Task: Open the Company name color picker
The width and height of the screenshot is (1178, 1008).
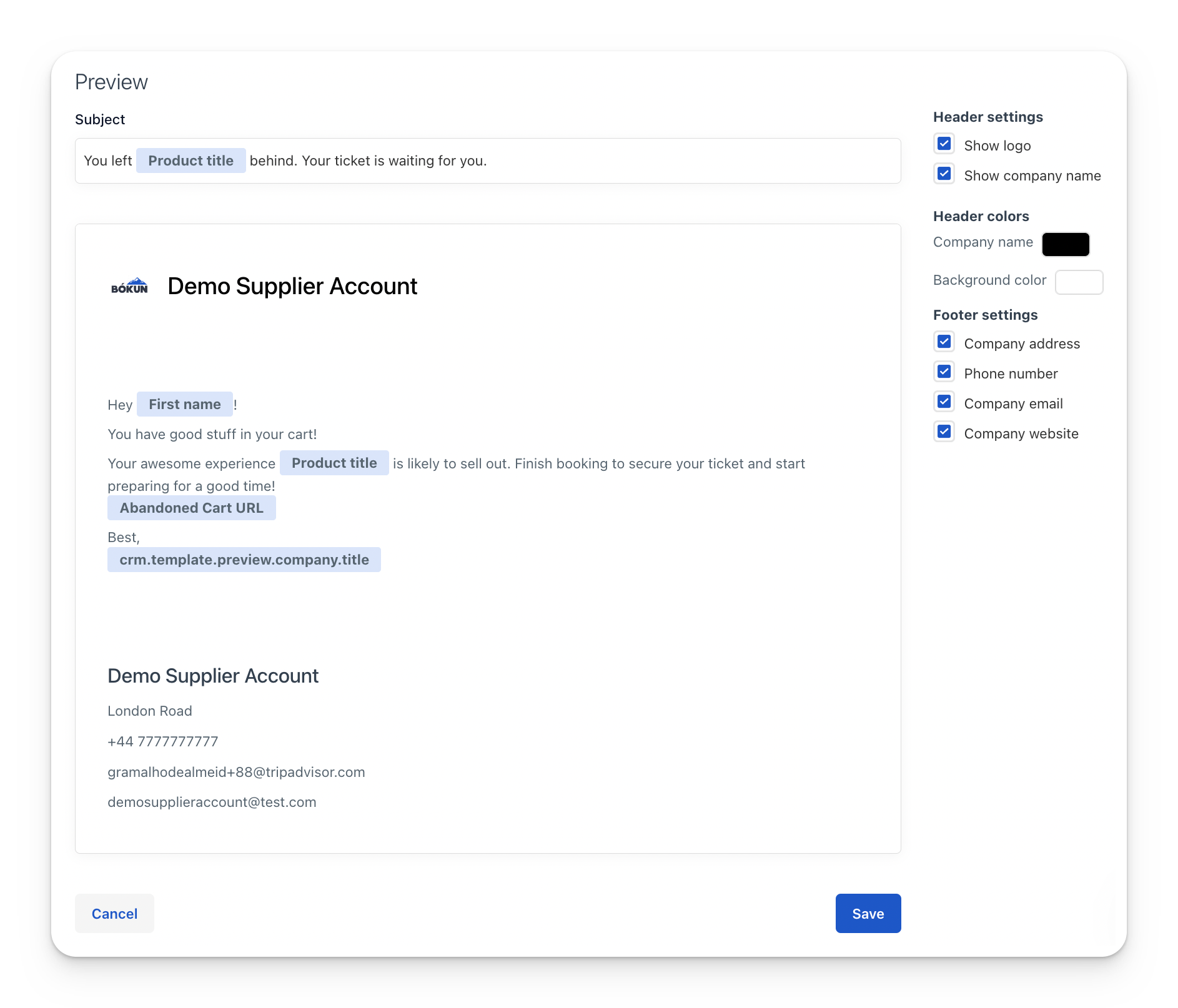Action: (1065, 244)
